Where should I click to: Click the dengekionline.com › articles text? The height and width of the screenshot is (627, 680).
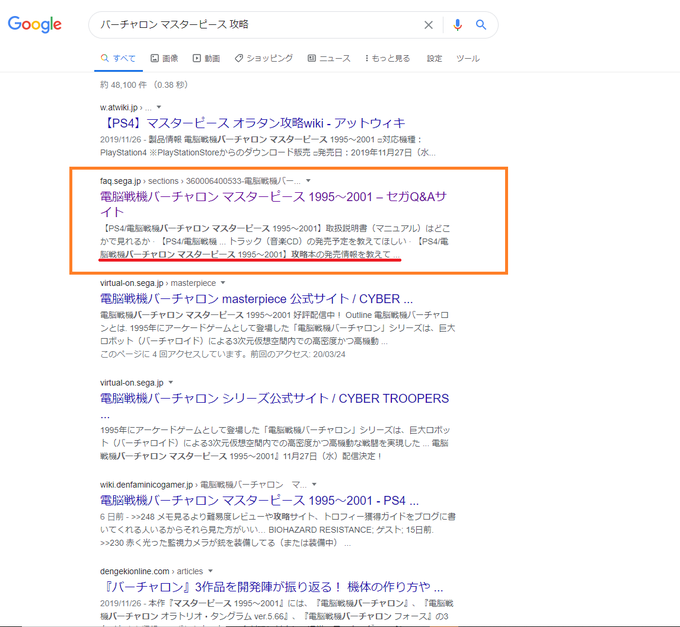[151, 571]
